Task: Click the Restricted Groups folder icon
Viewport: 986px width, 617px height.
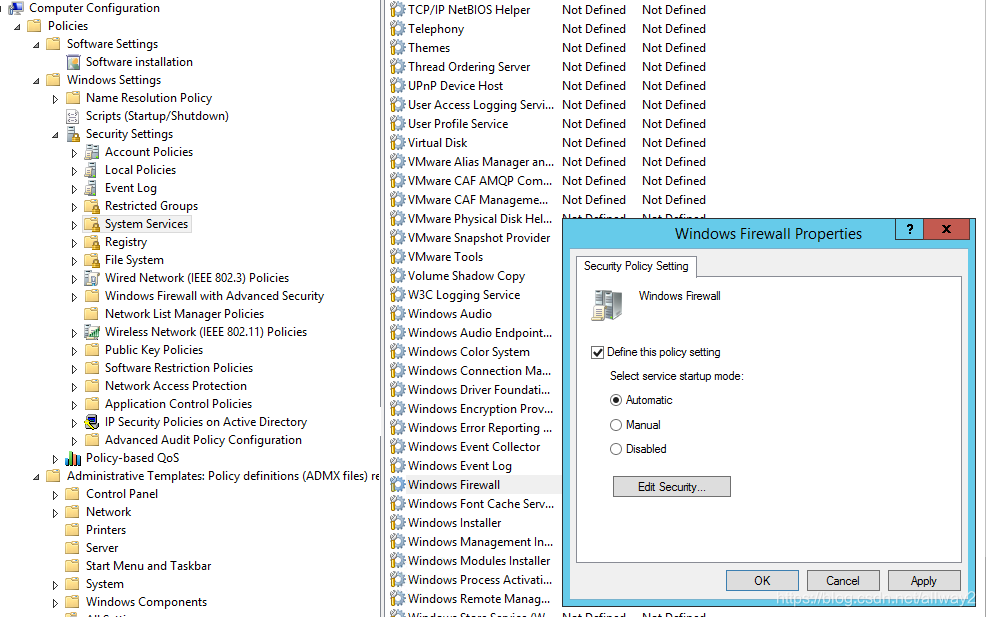Action: 92,206
